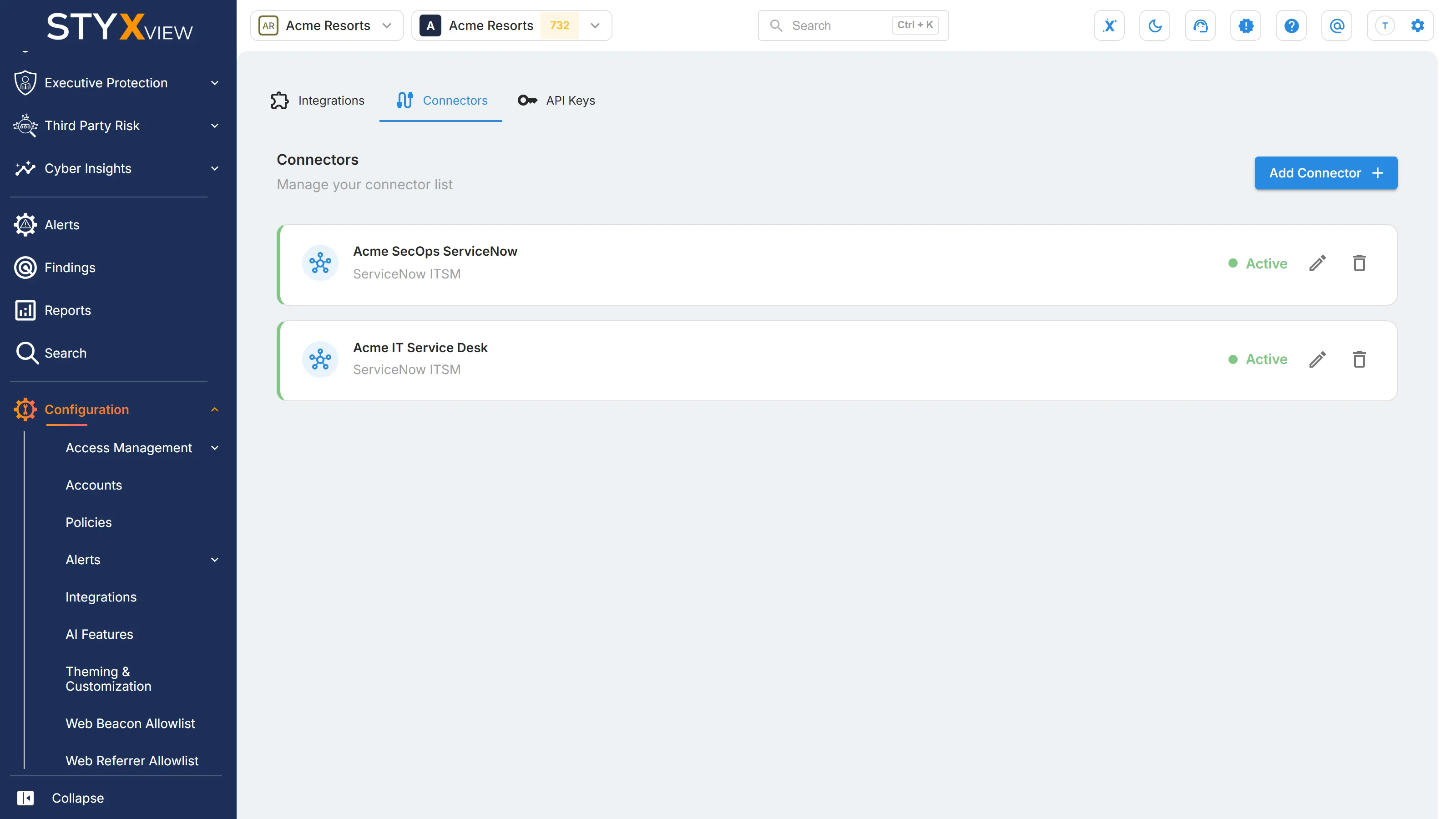Open the Acme Resorts 732 account dropdown
This screenshot has height=819, width=1456.
pos(511,25)
